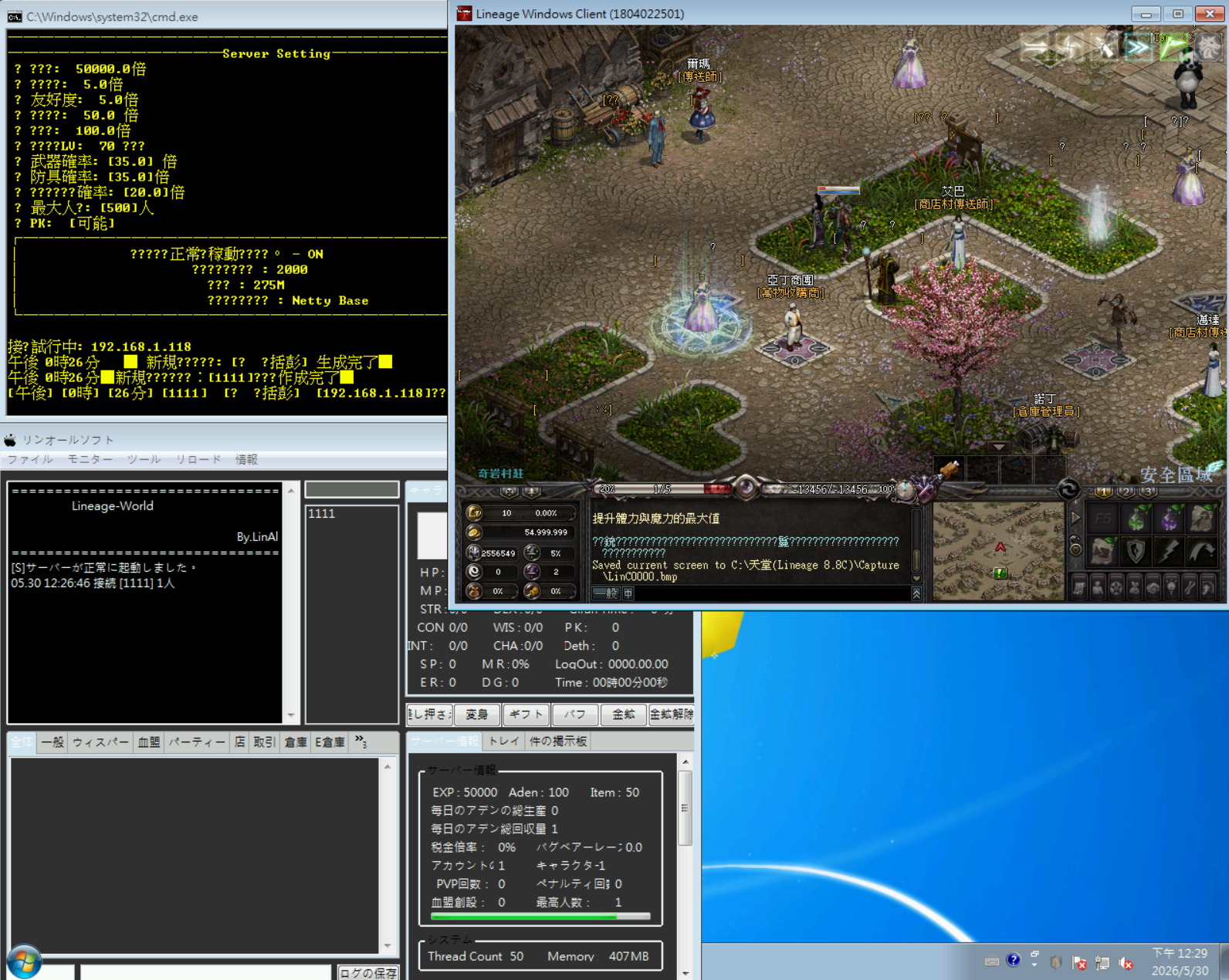Switch to the 血盟 chat tab
Screen dimensions: 1229x980
pyautogui.click(x=148, y=742)
